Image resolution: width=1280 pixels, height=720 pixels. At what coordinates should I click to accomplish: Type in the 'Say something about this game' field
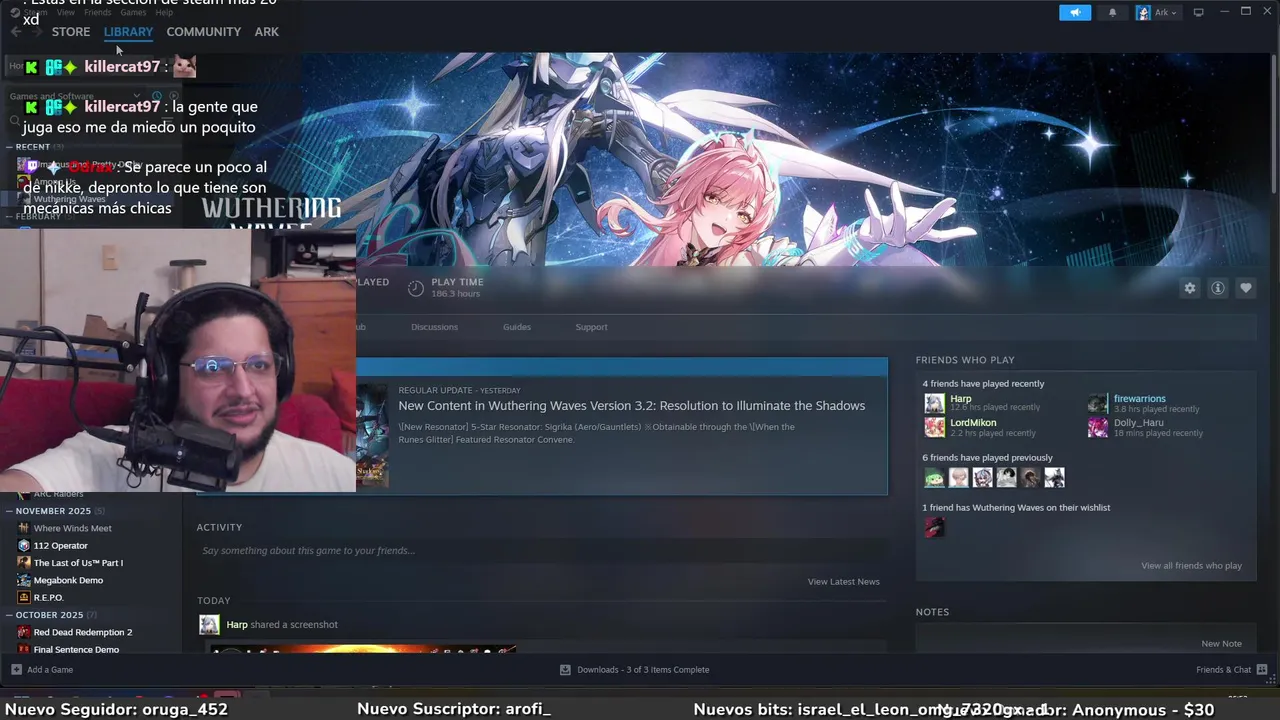[541, 551]
